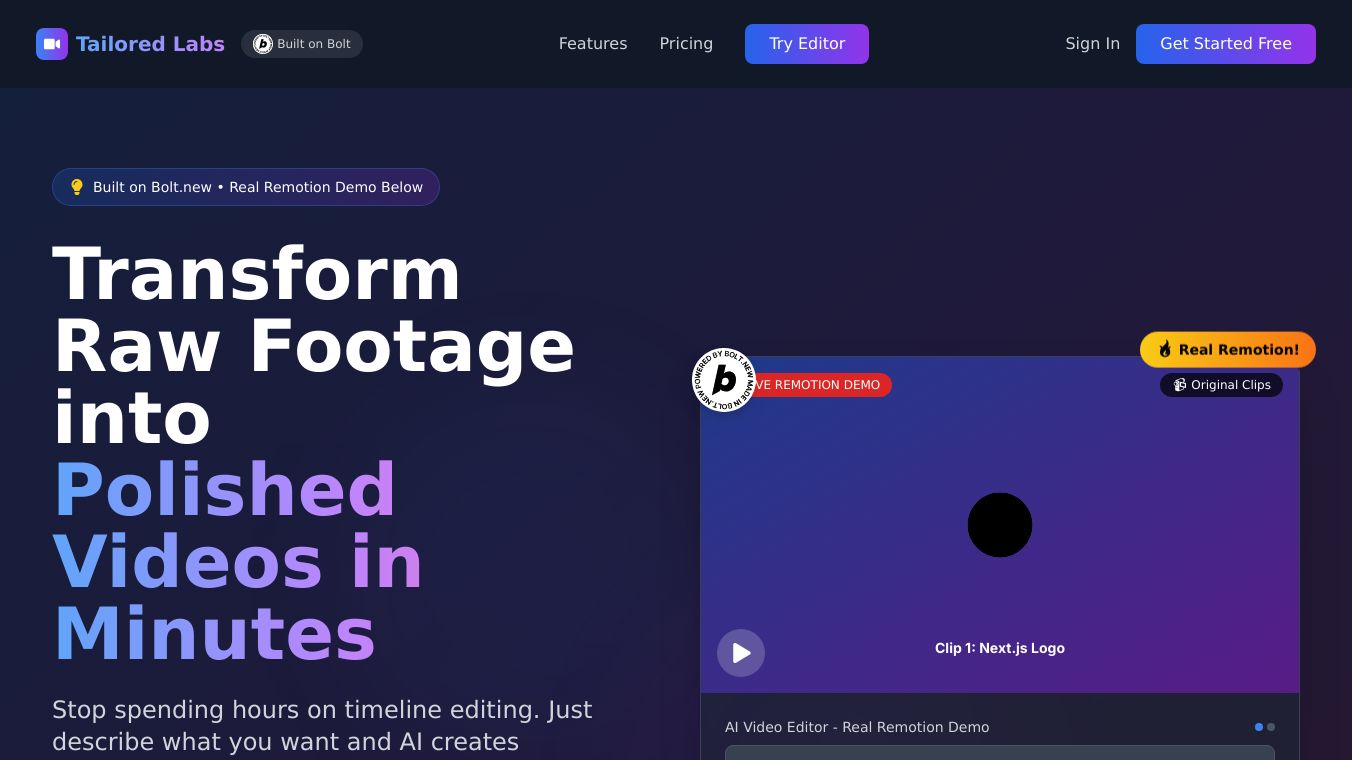Viewport: 1352px width, 760px height.
Task: Focus the input box under AI Video Editor
Action: (x=1000, y=752)
